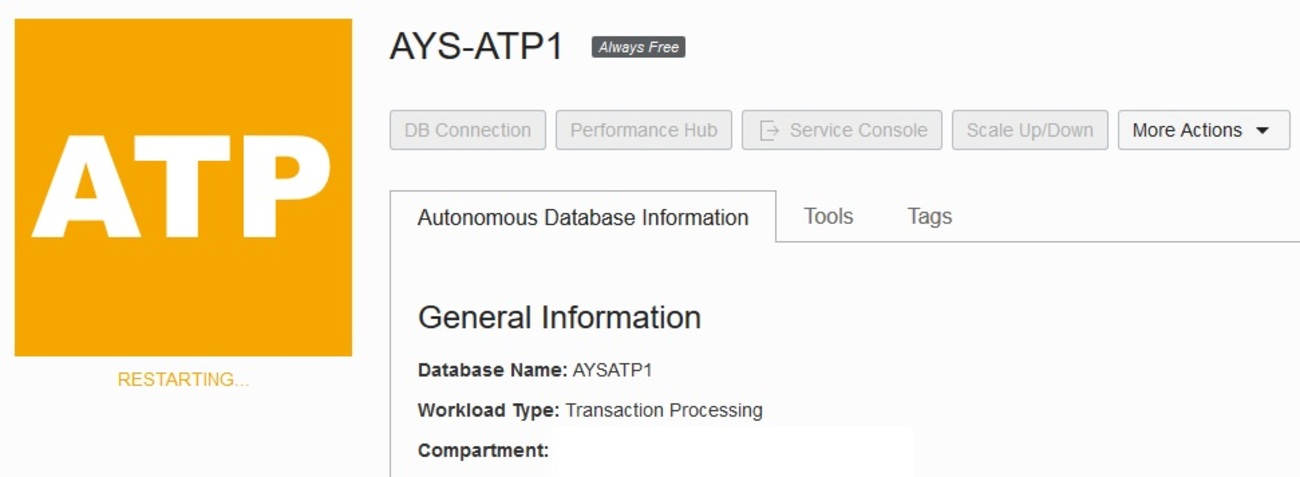
Task: Switch to the Tags tab
Action: click(929, 216)
